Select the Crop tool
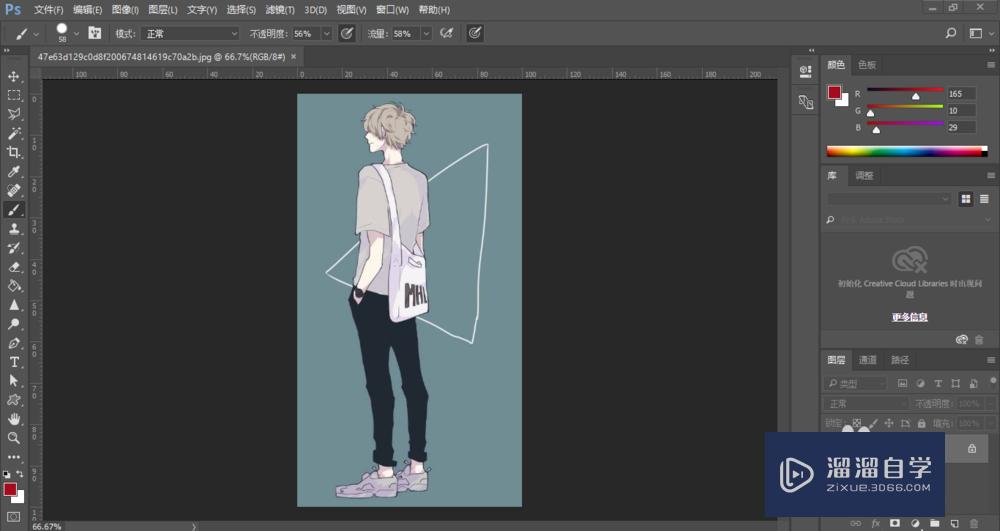The height and width of the screenshot is (531, 1000). tap(14, 152)
